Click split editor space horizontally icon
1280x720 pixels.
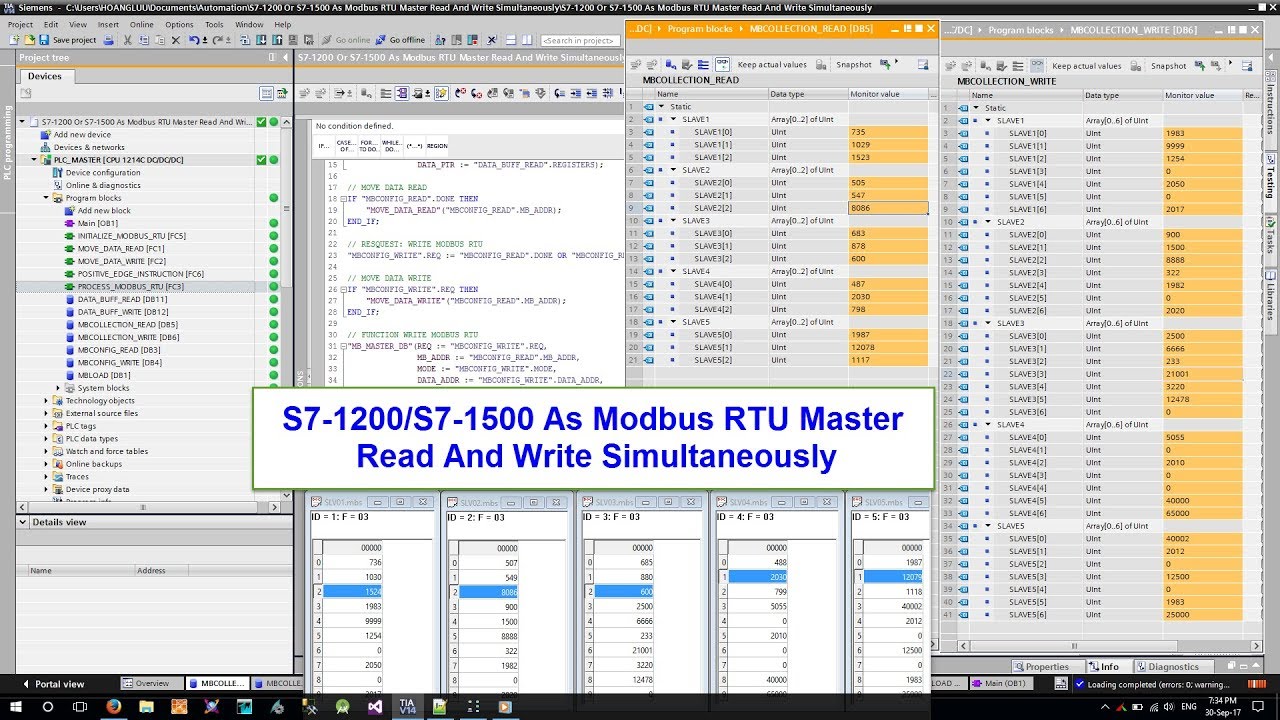(x=510, y=40)
